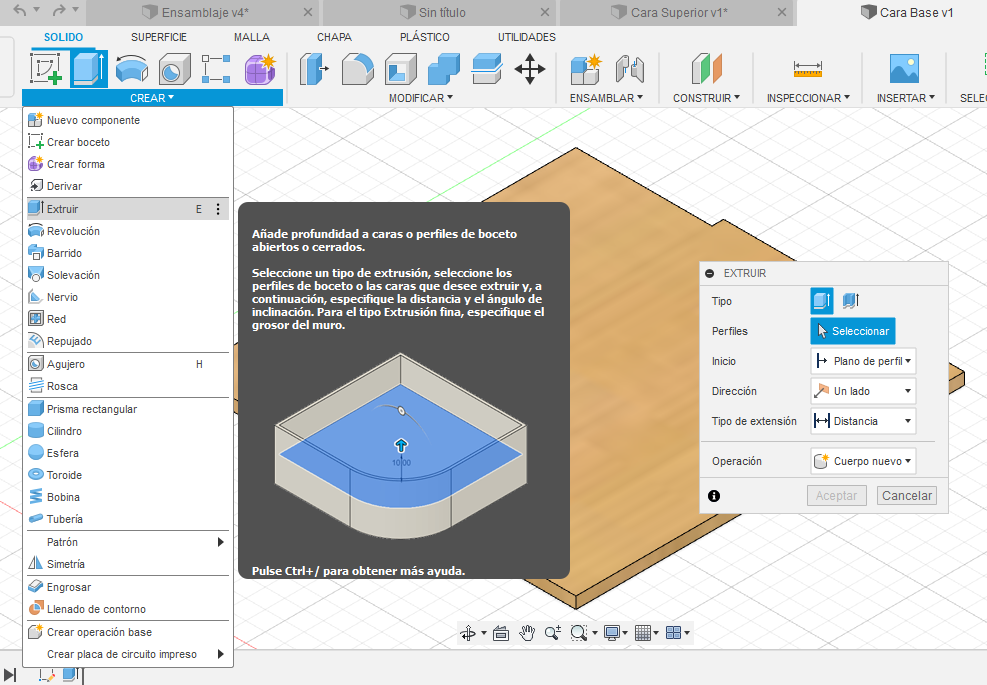The width and height of the screenshot is (987, 685).
Task: Open the INSPECCIONAR dropdown
Action: coord(808,98)
